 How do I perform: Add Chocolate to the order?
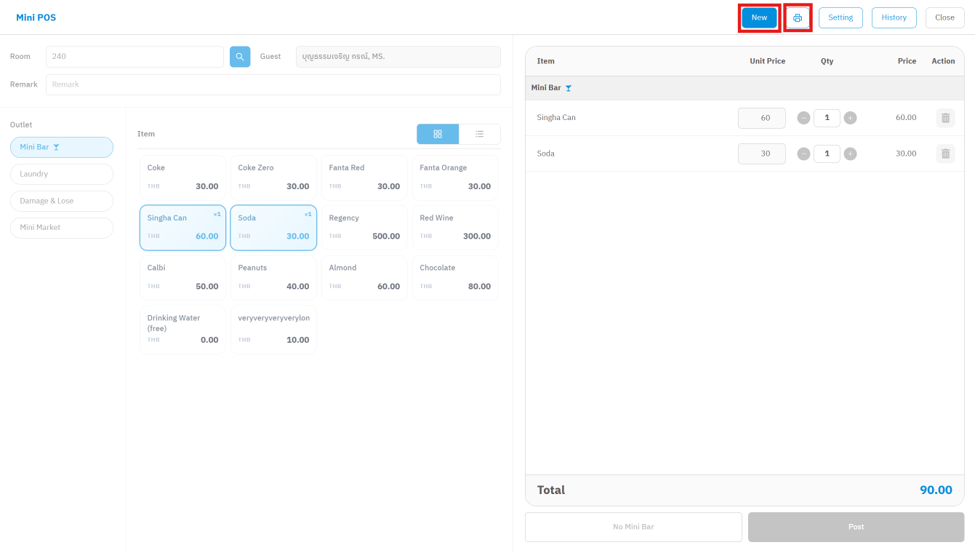pyautogui.click(x=455, y=277)
